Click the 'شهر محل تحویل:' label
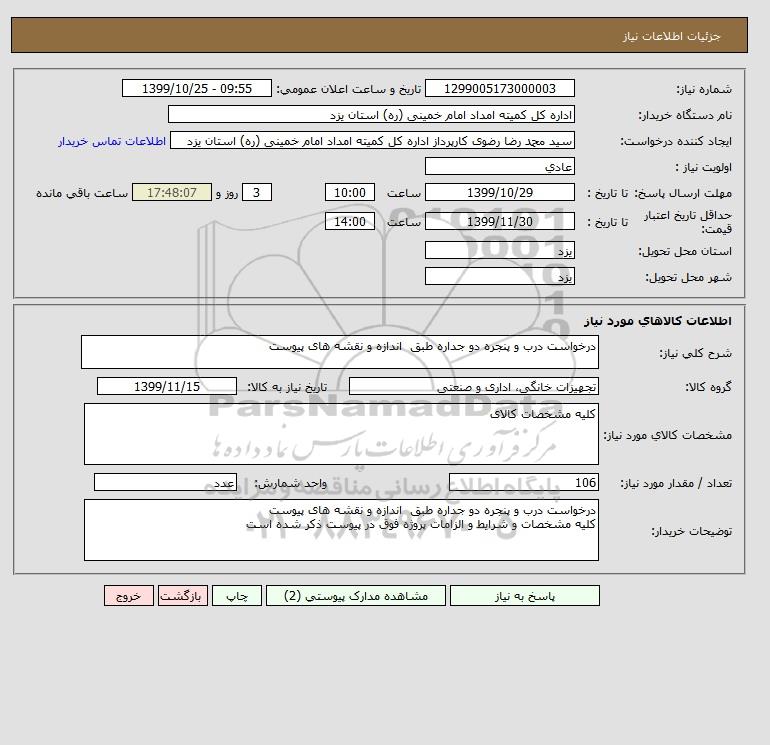Screen dimensions: 770x745 coord(688,277)
